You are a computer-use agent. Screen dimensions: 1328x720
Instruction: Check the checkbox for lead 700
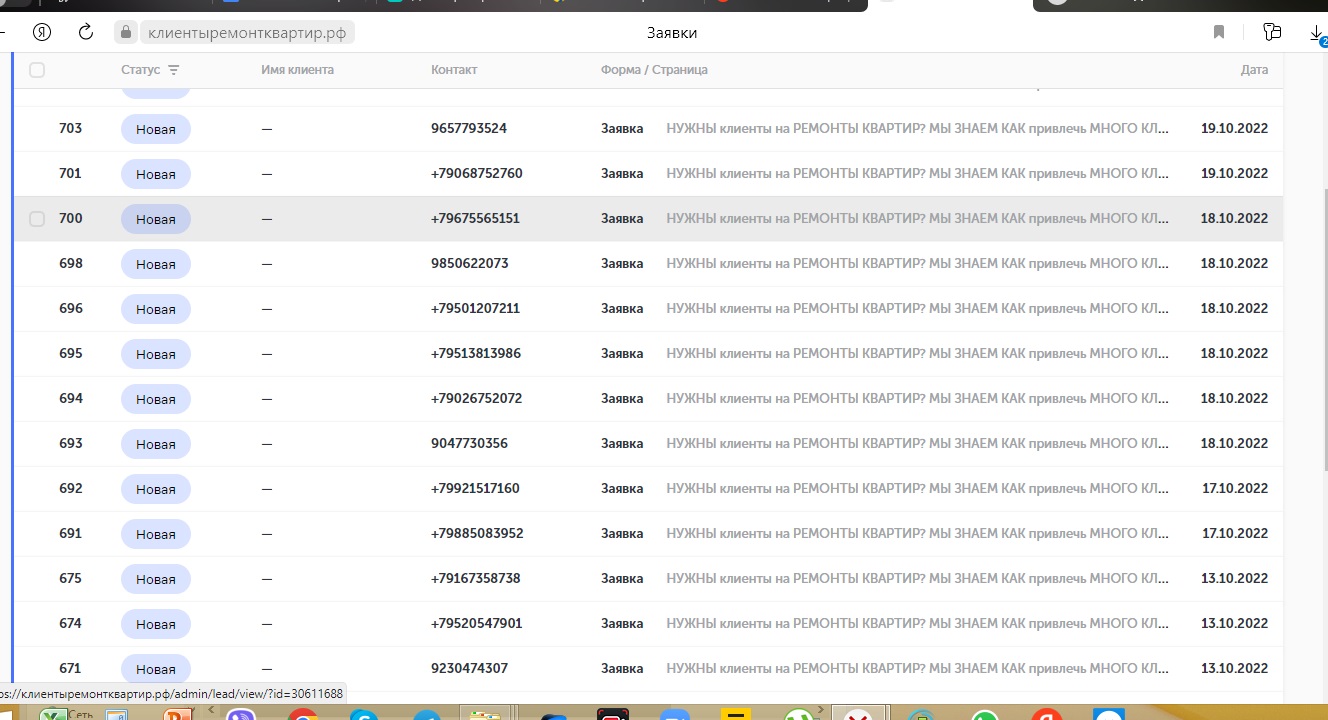point(37,219)
